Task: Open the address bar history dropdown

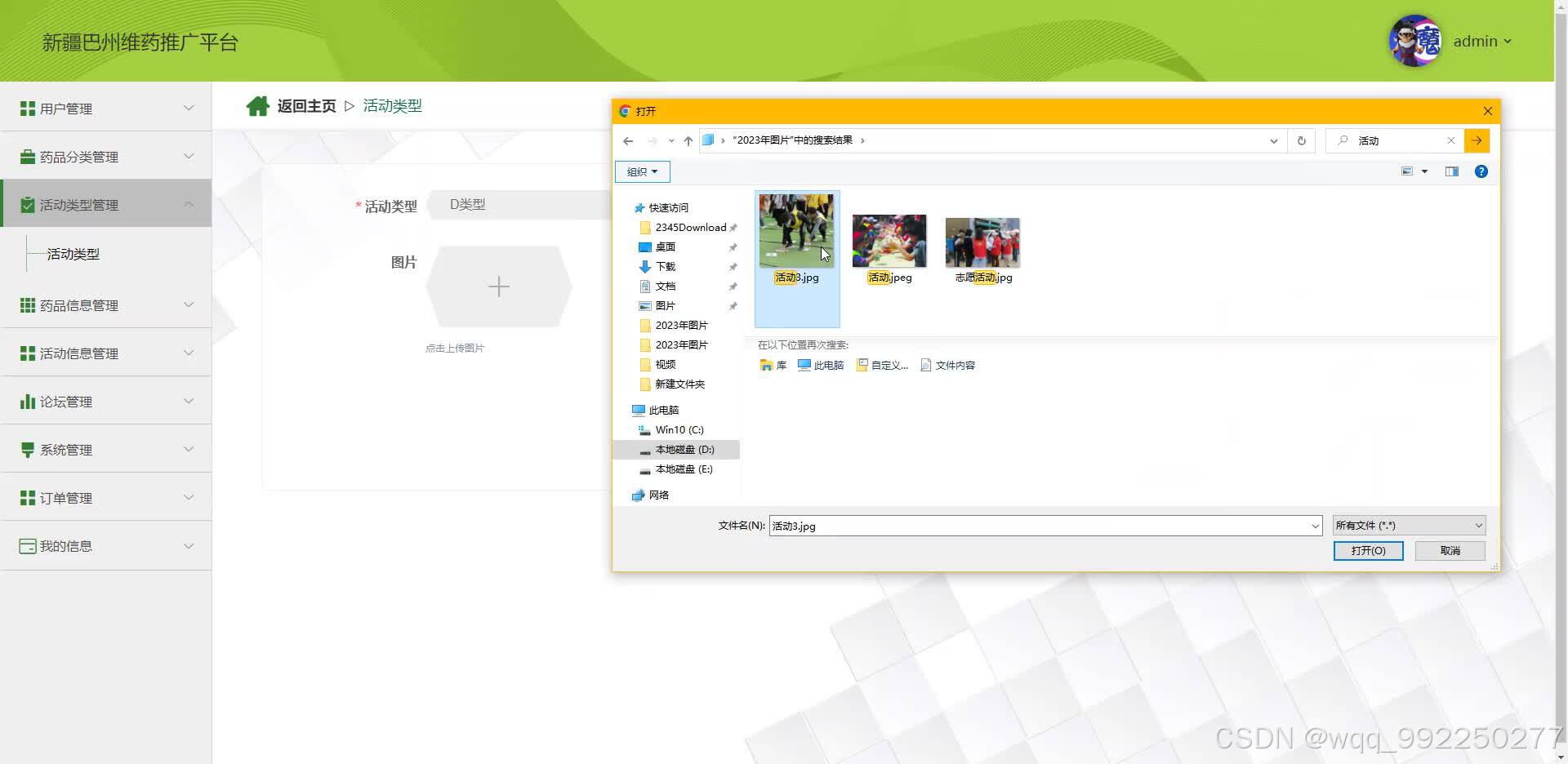Action: pos(1274,140)
